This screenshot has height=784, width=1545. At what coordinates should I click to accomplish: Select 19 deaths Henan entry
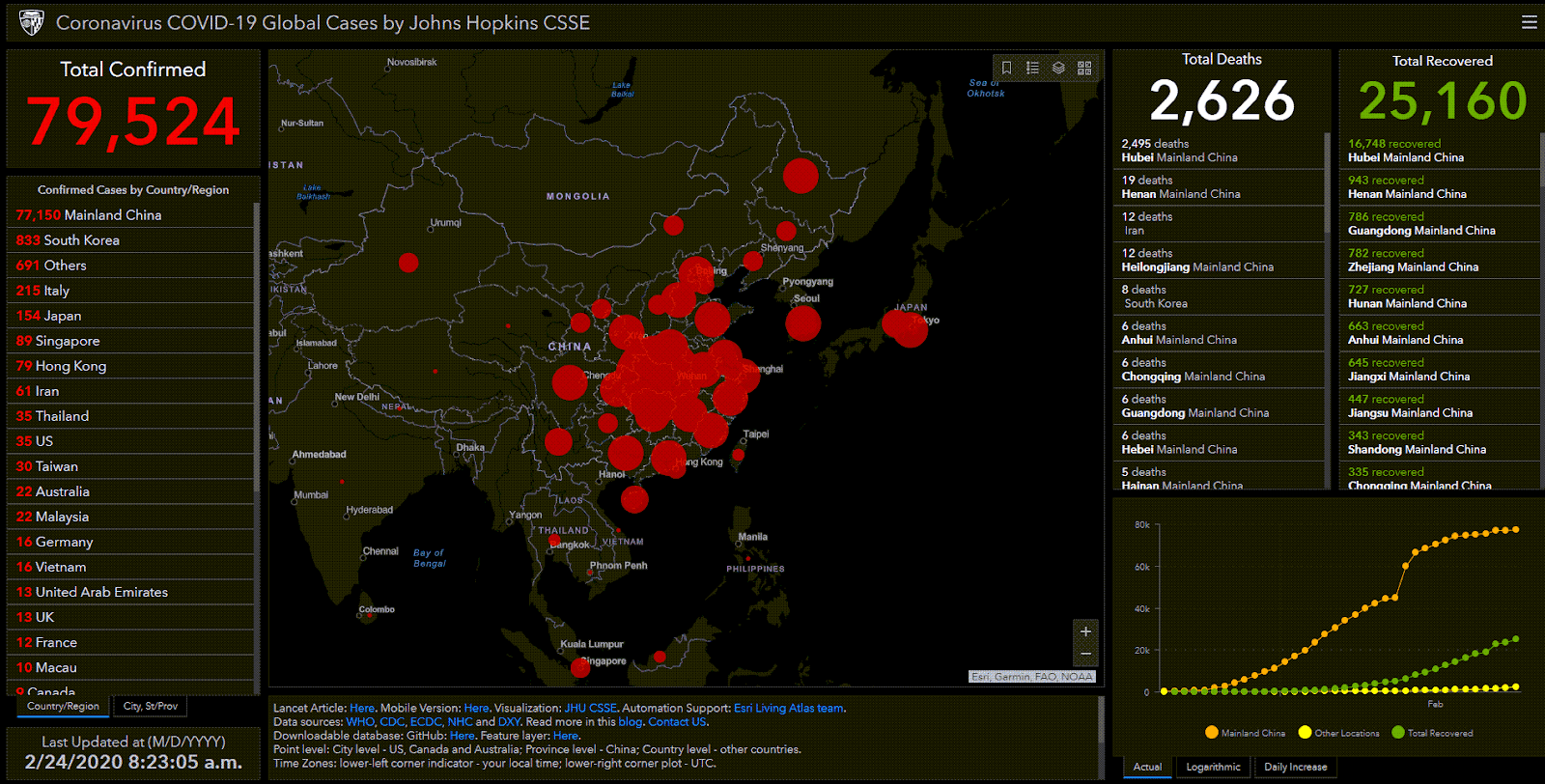1219,187
